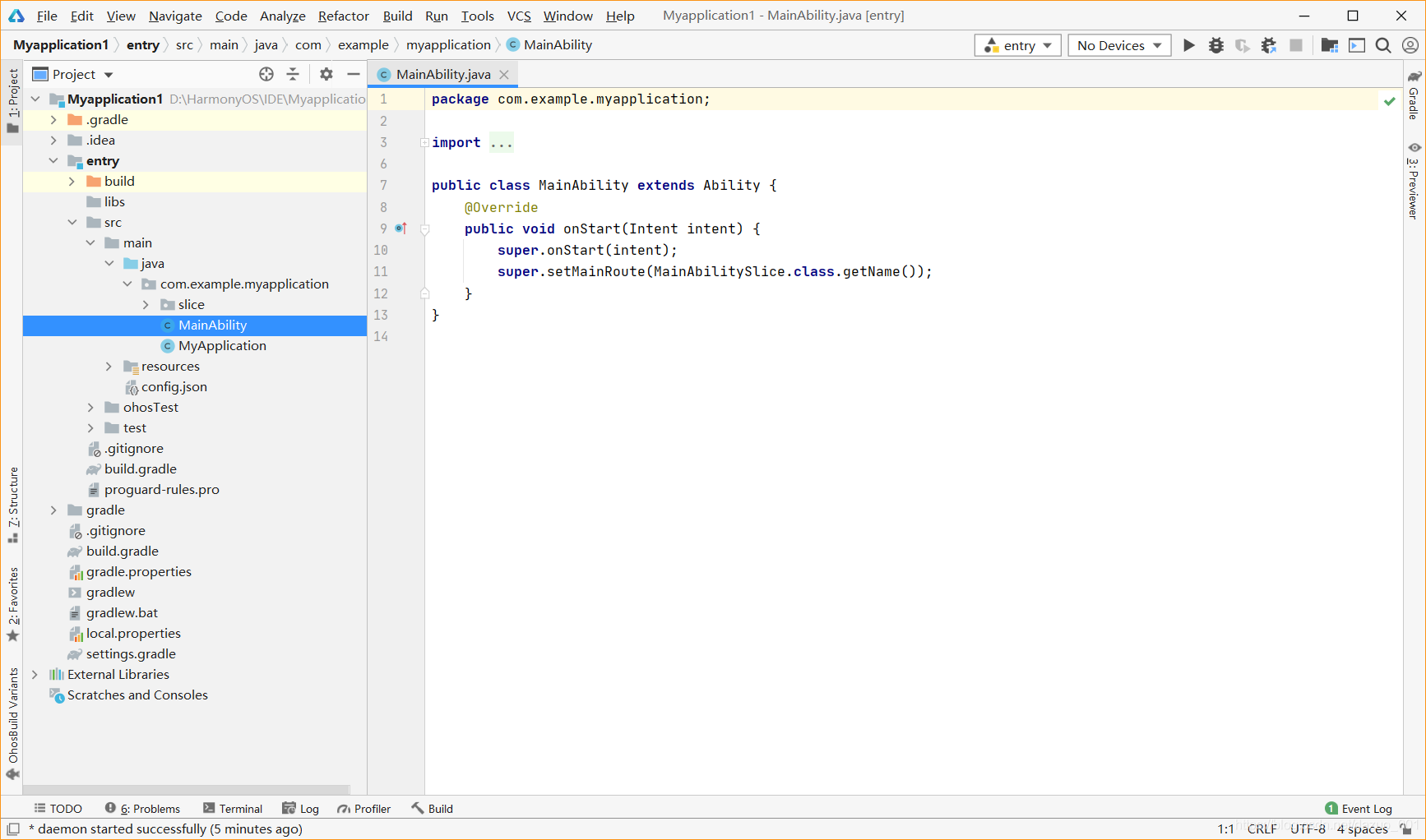This screenshot has width=1426, height=840.
Task: Click the UTF-8 encoding indicator
Action: click(x=1308, y=829)
